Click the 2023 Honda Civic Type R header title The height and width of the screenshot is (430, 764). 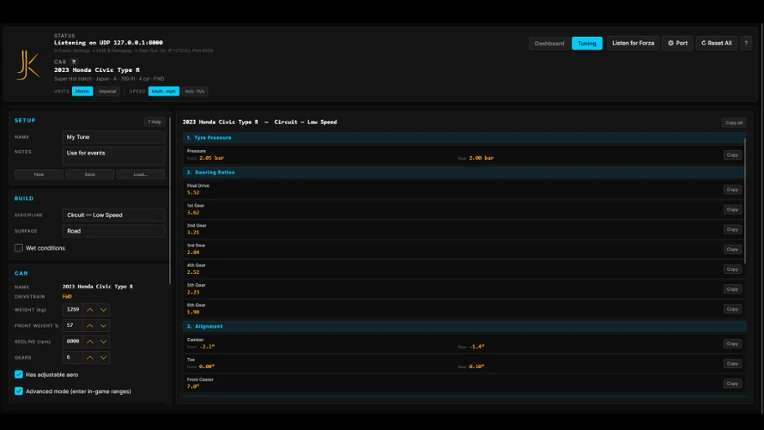(97, 70)
